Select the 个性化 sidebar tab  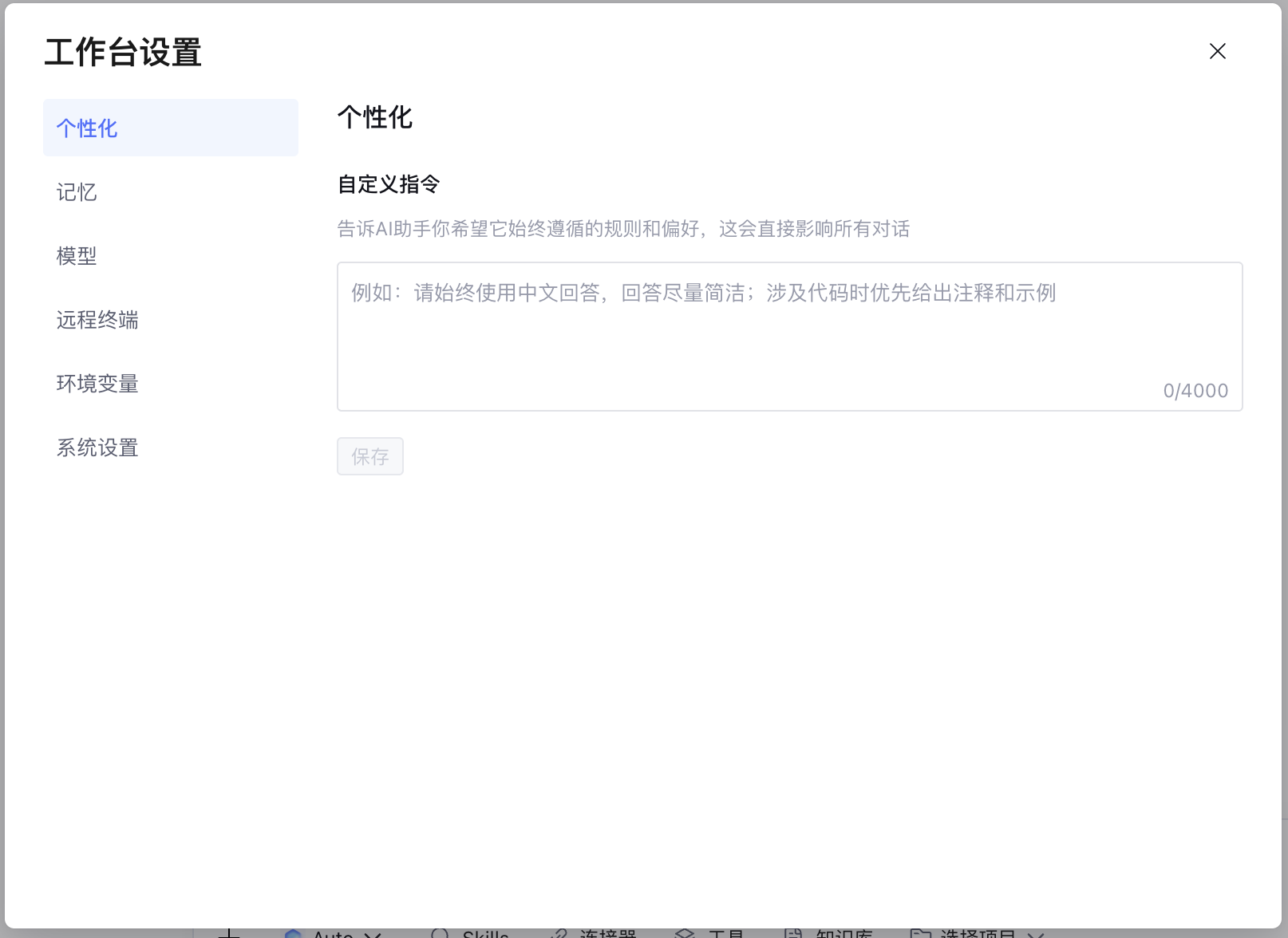coord(171,128)
